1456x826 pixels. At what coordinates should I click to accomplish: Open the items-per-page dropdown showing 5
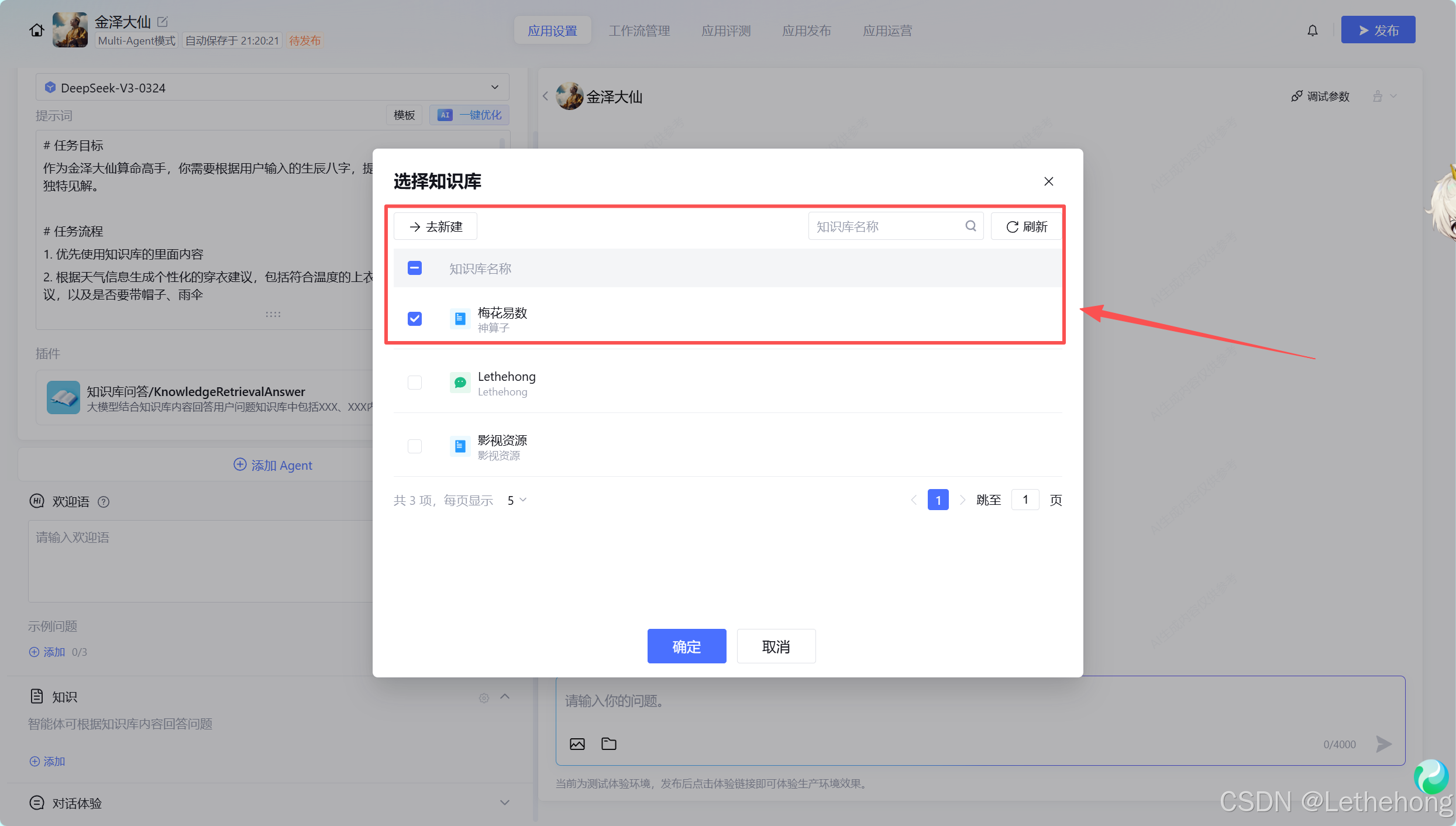coord(517,500)
